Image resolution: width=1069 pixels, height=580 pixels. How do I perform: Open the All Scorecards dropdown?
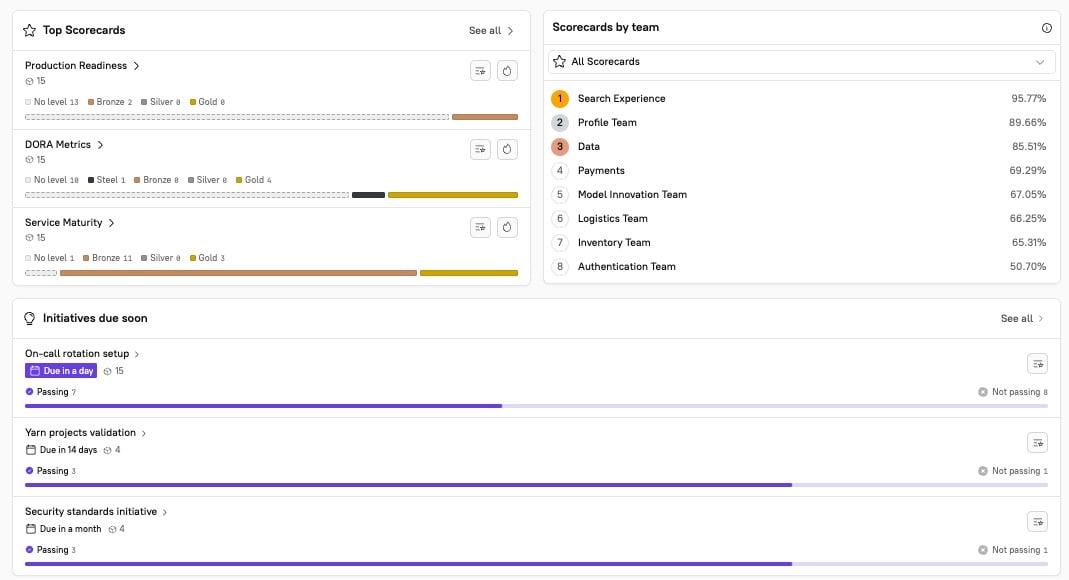802,62
